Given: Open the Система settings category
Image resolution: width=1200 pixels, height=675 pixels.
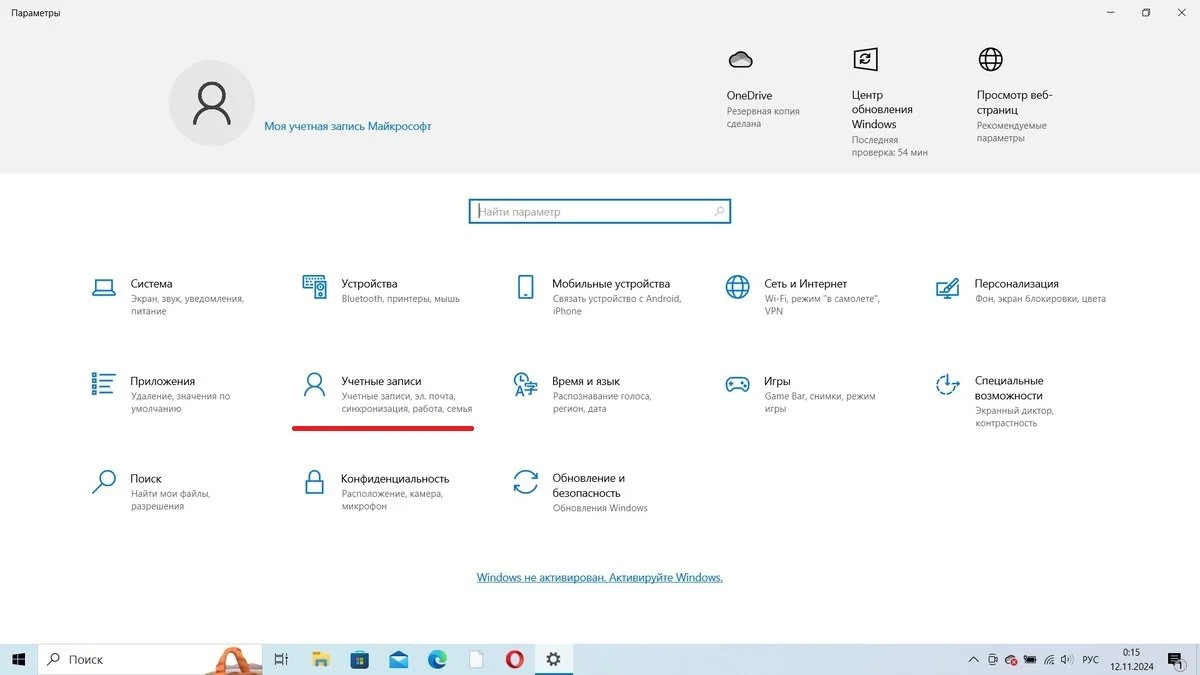Looking at the screenshot, I should click(x=166, y=296).
